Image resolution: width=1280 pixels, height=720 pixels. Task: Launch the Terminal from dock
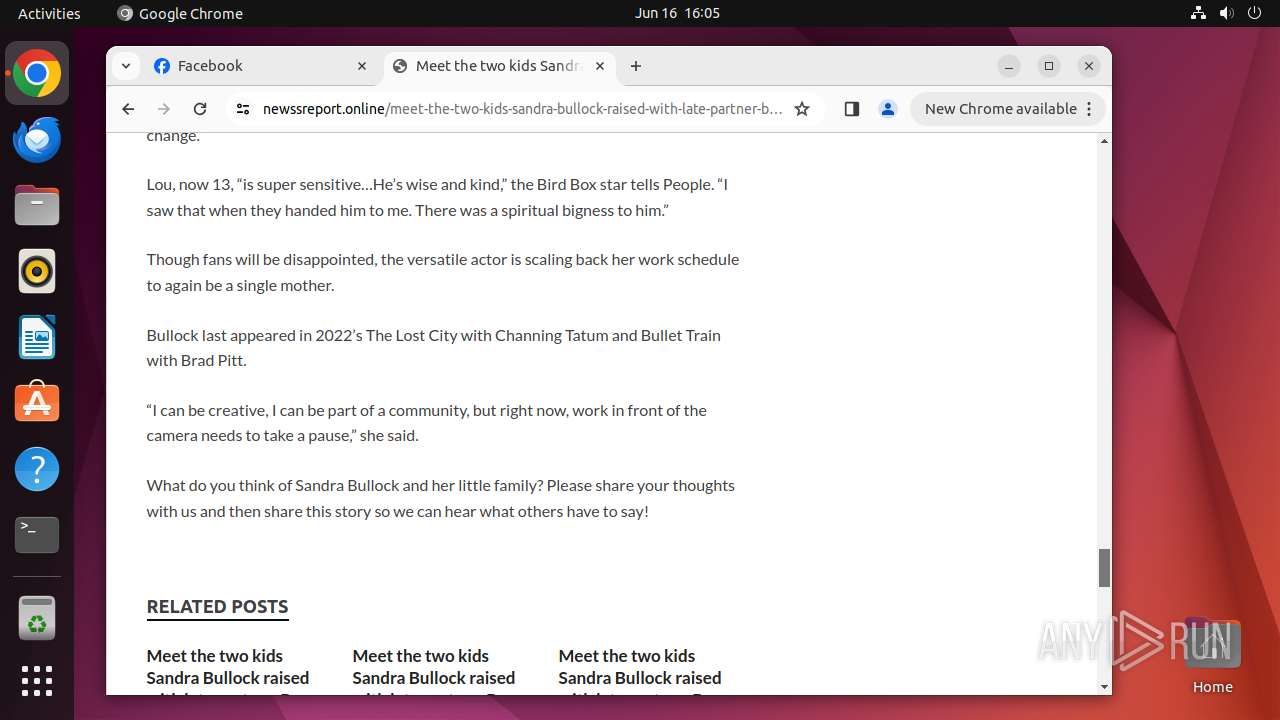pyautogui.click(x=37, y=535)
